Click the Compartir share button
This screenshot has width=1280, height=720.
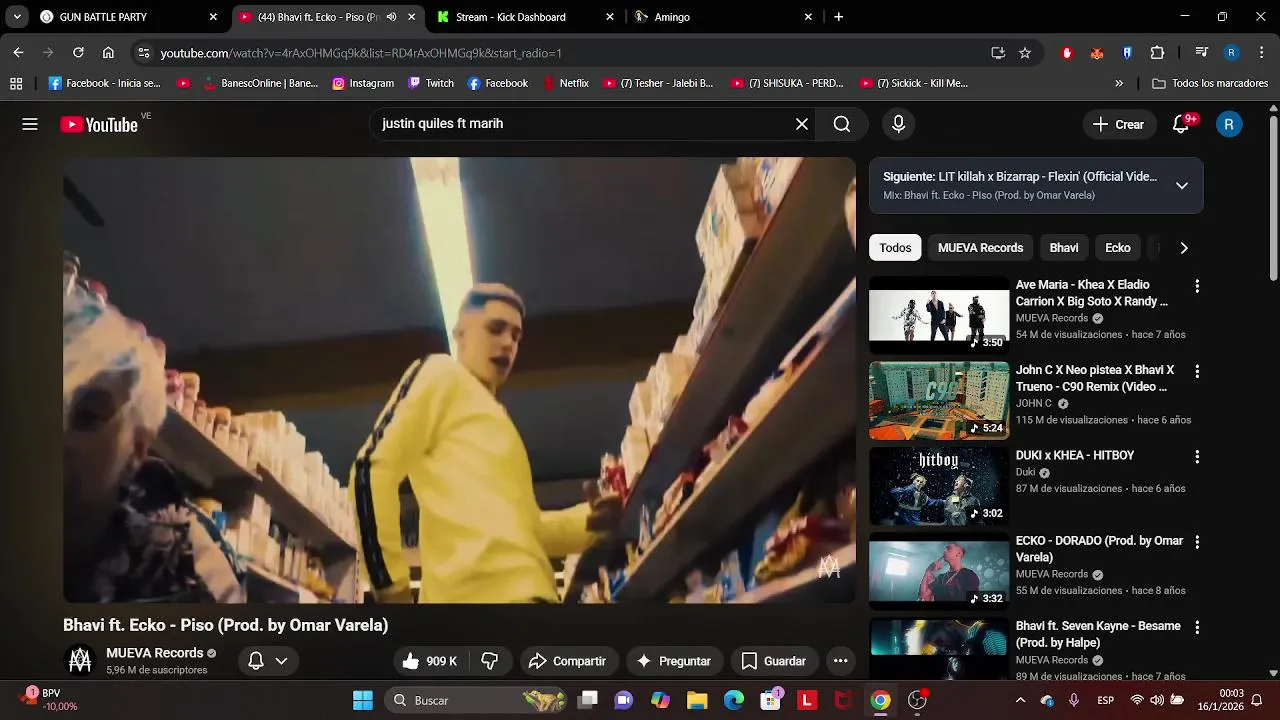[x=567, y=661]
